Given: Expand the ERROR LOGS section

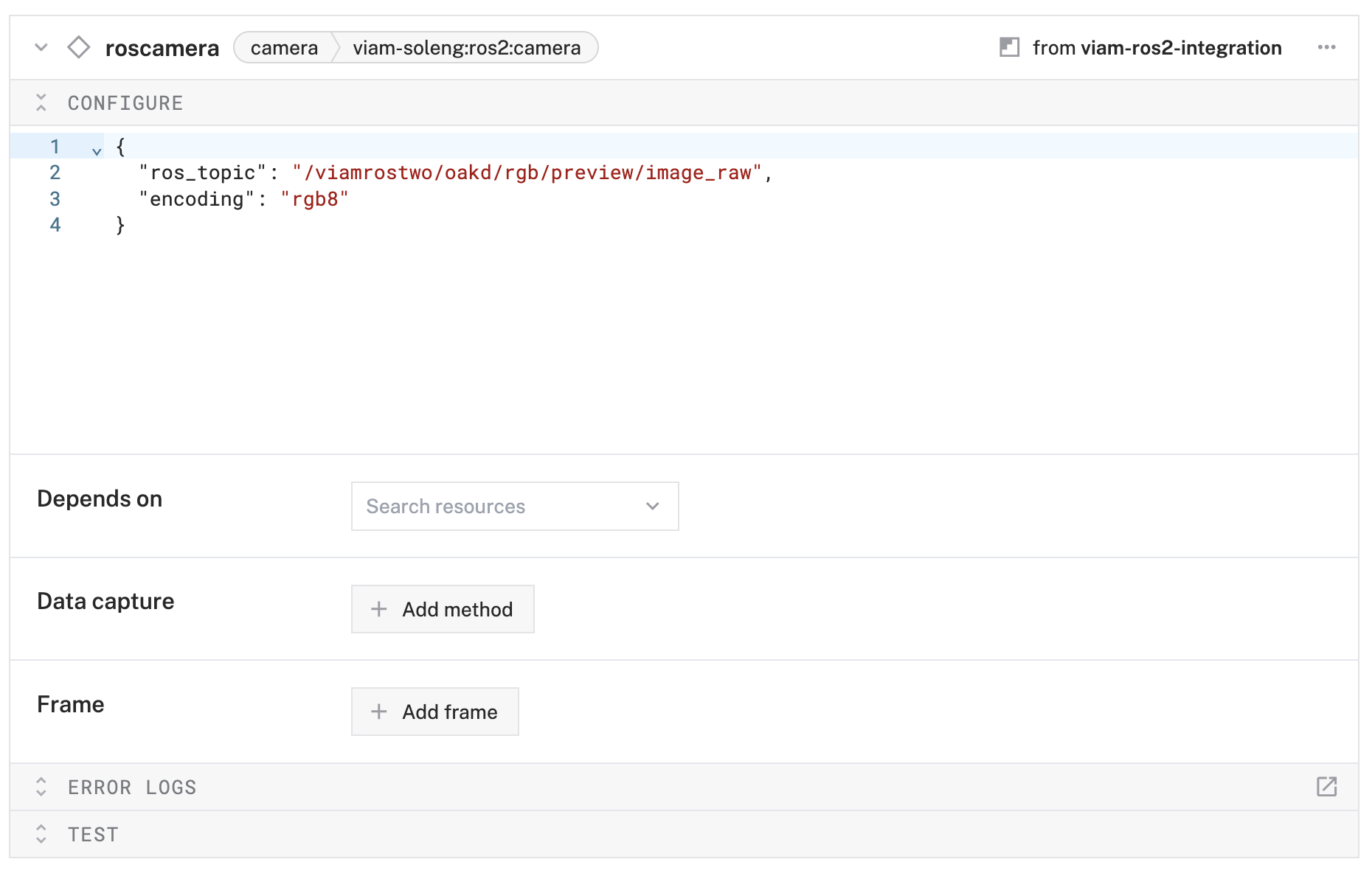Looking at the screenshot, I should pos(41,787).
